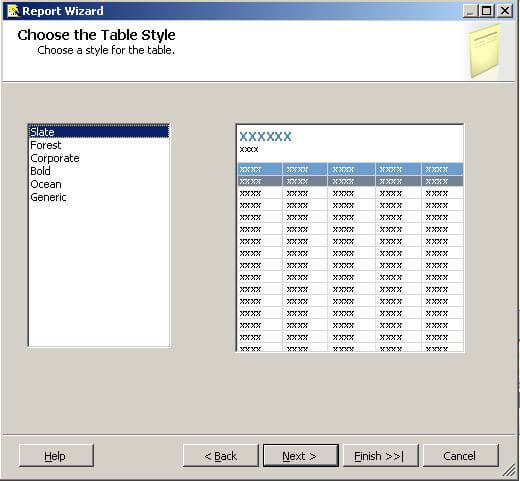Go to previous step with Back

(x=221, y=456)
